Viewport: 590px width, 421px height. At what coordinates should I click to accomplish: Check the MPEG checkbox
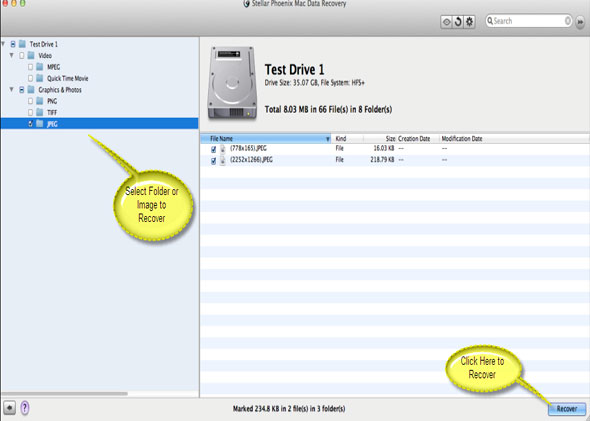(30, 67)
